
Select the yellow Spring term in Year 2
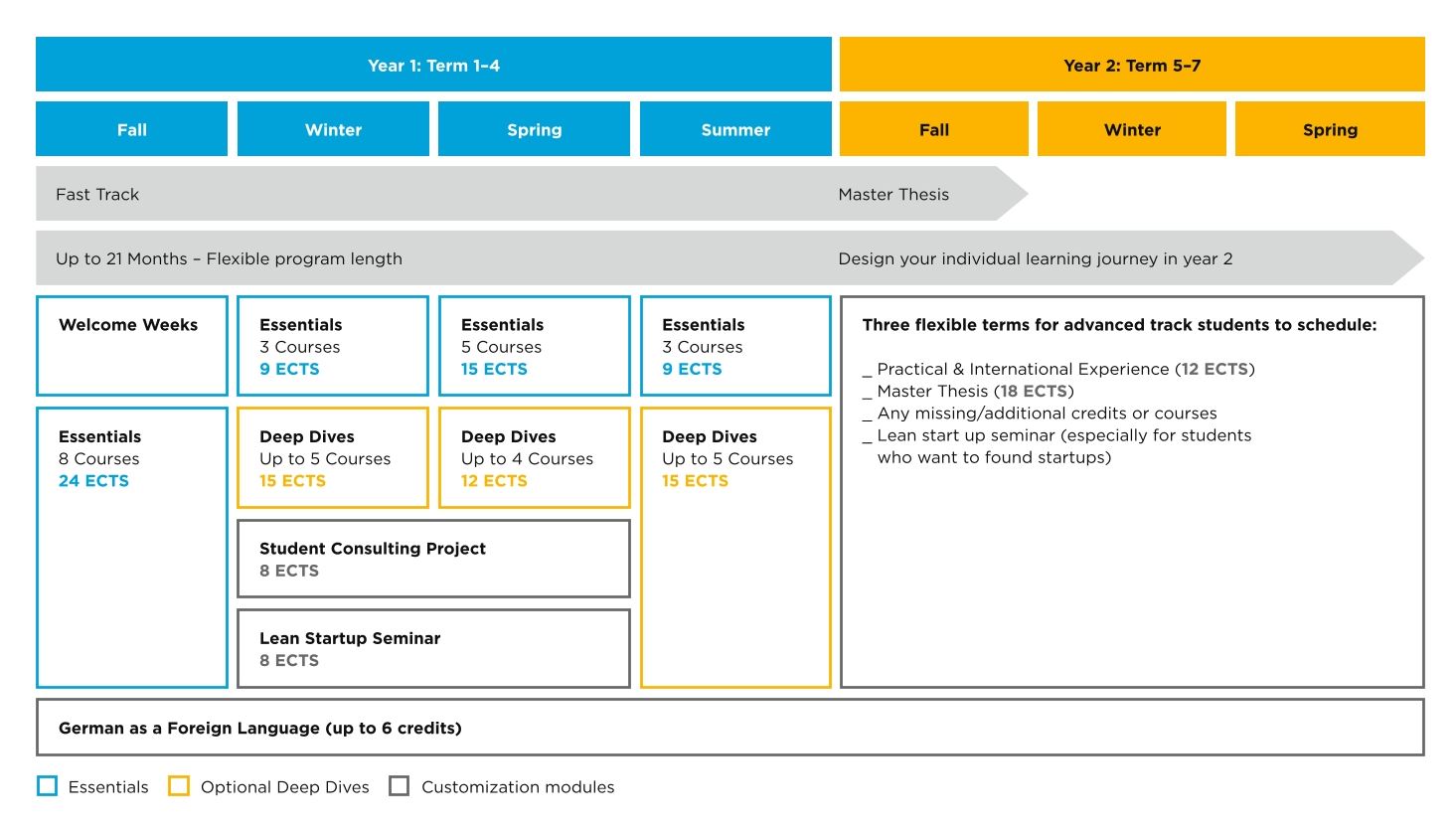tap(1330, 129)
